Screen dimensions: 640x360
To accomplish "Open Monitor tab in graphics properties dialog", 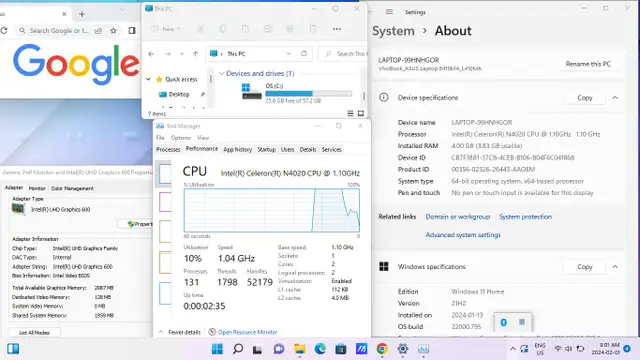I will pos(37,188).
